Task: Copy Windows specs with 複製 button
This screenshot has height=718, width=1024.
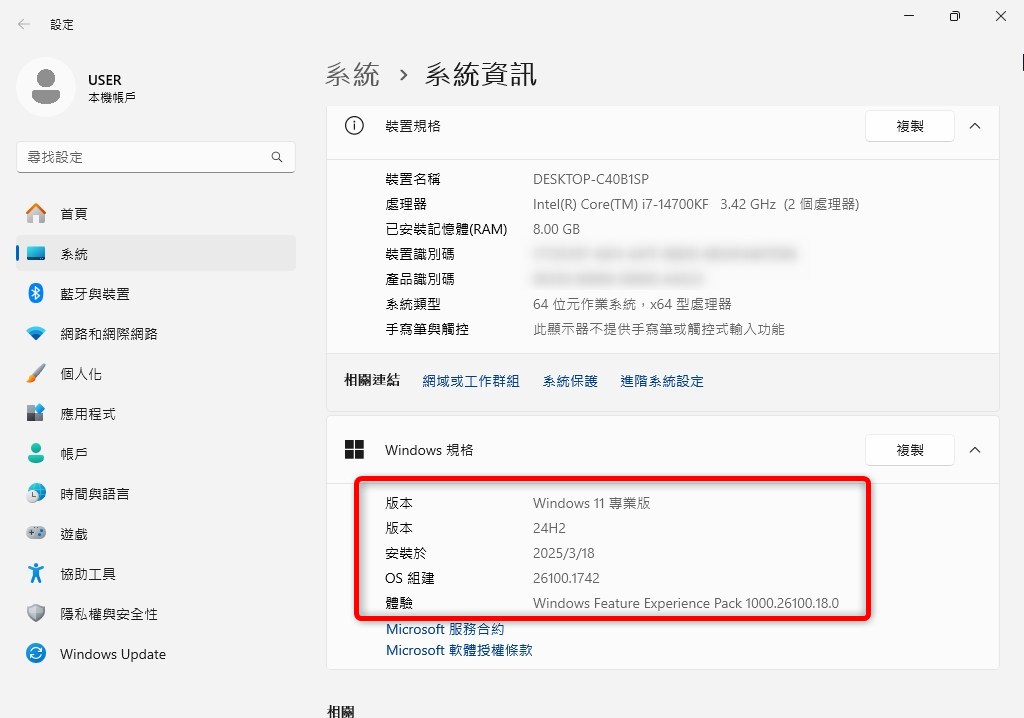Action: [910, 450]
